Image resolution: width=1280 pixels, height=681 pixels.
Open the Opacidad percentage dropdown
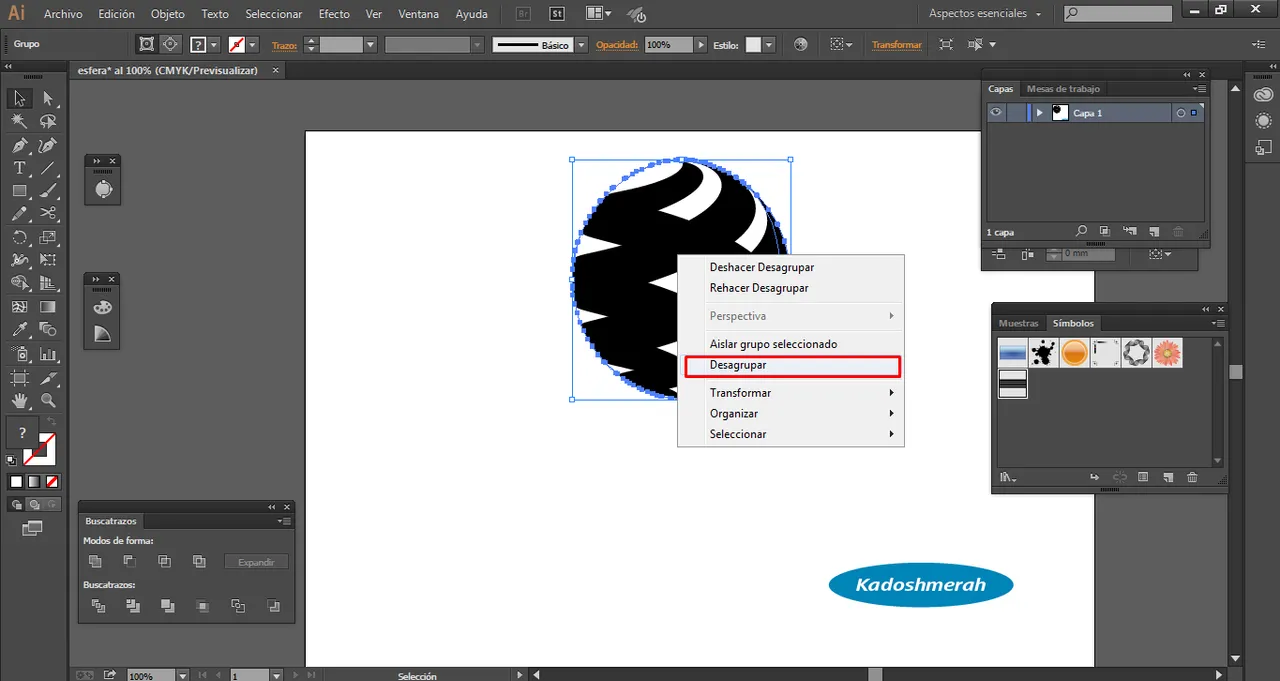(x=701, y=45)
